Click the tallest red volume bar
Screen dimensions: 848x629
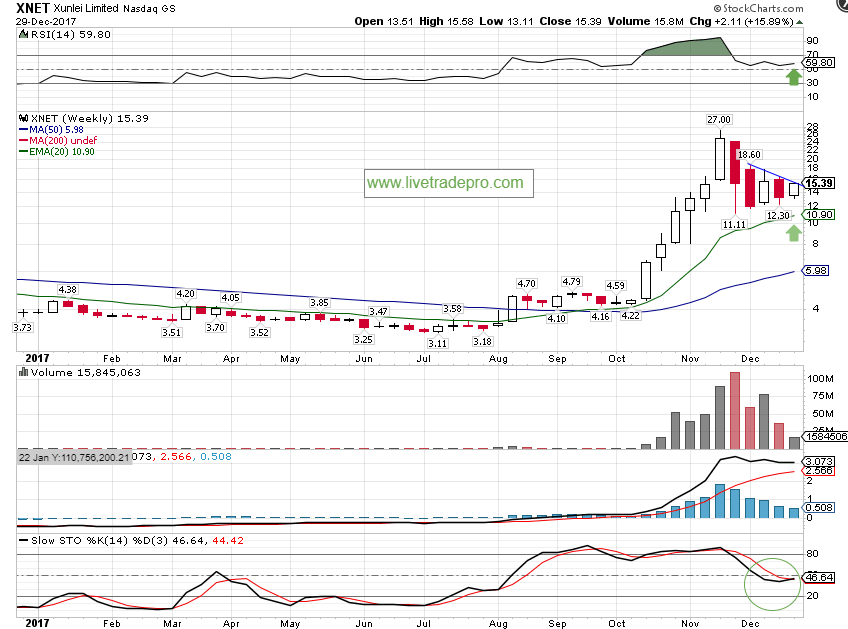tap(735, 410)
